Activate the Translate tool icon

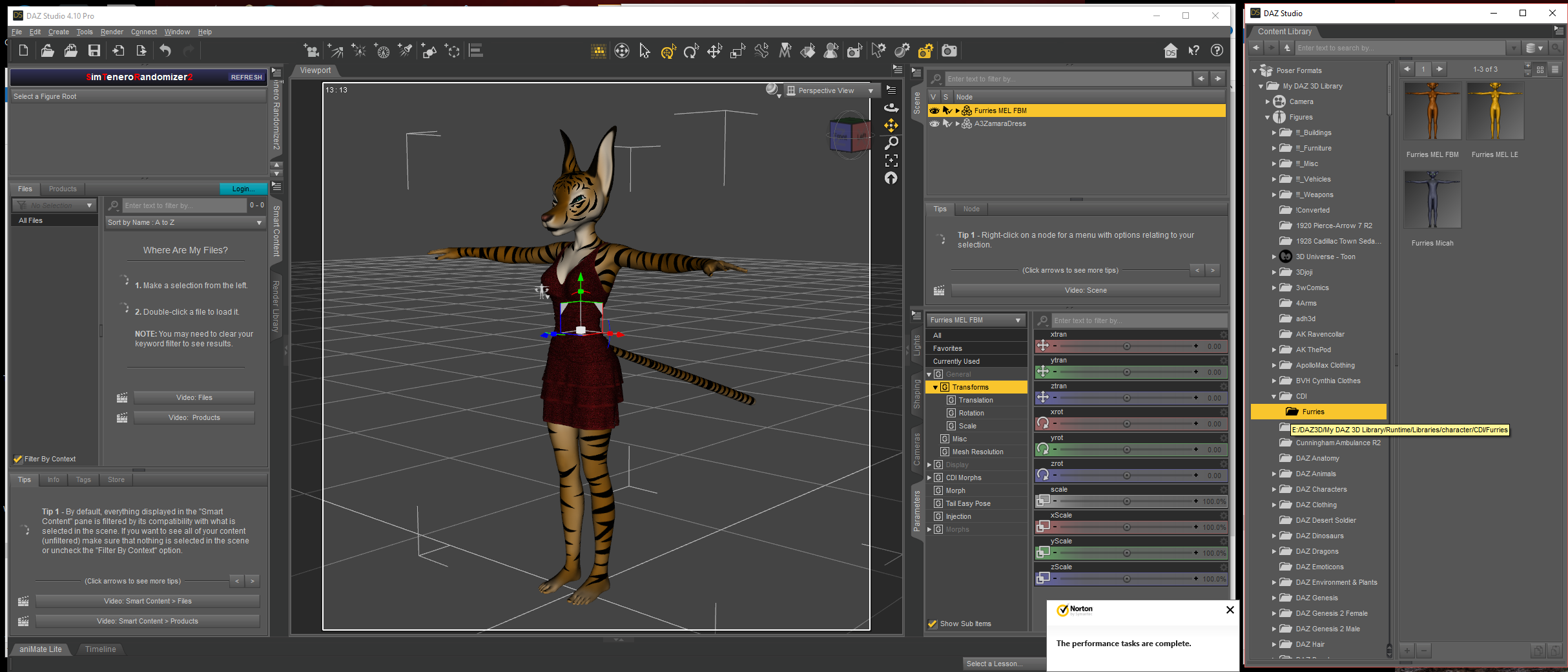714,51
